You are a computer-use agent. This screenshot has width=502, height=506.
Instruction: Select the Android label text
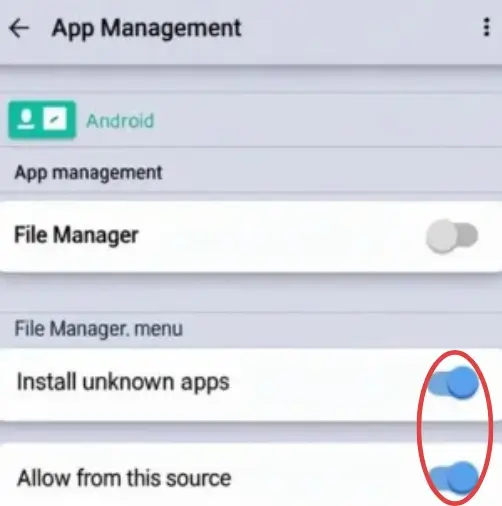click(x=120, y=121)
